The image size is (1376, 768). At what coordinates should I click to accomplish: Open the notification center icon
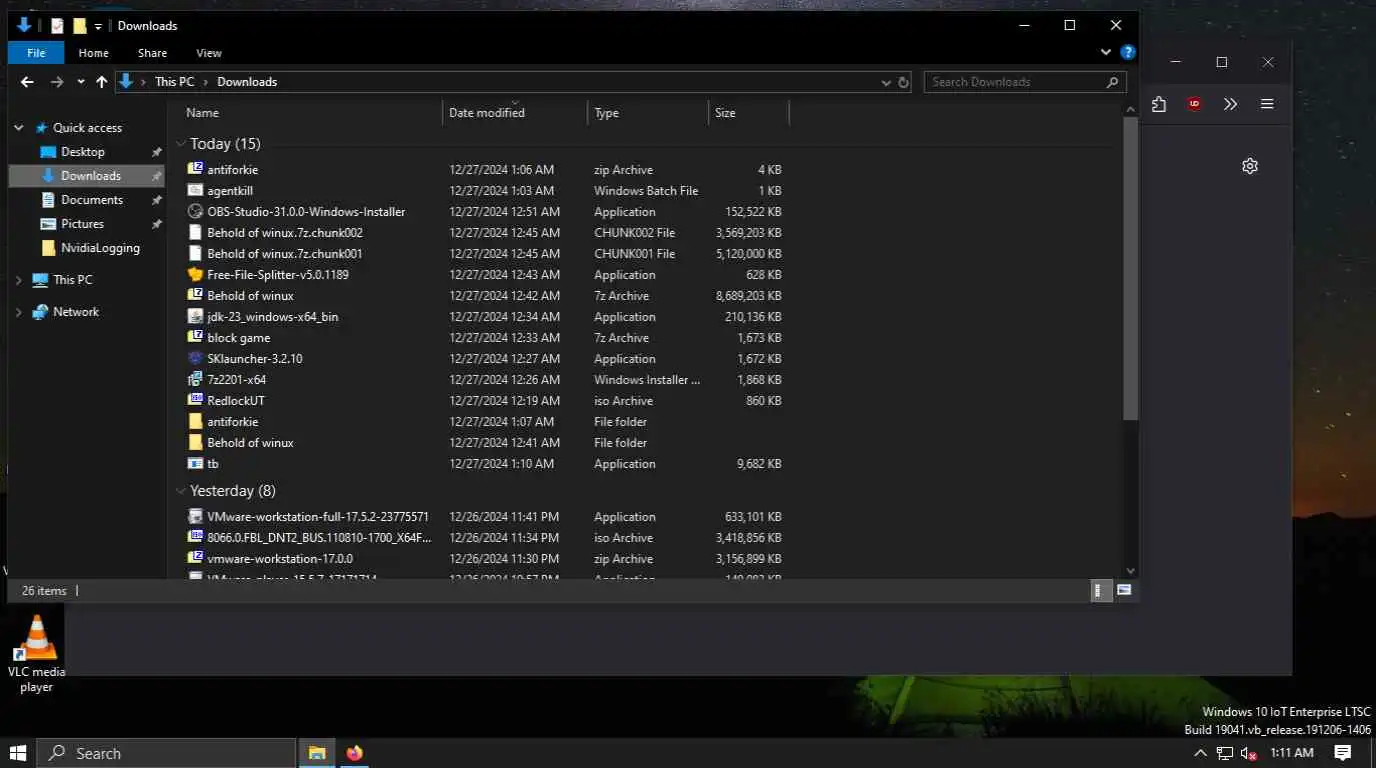[1343, 753]
